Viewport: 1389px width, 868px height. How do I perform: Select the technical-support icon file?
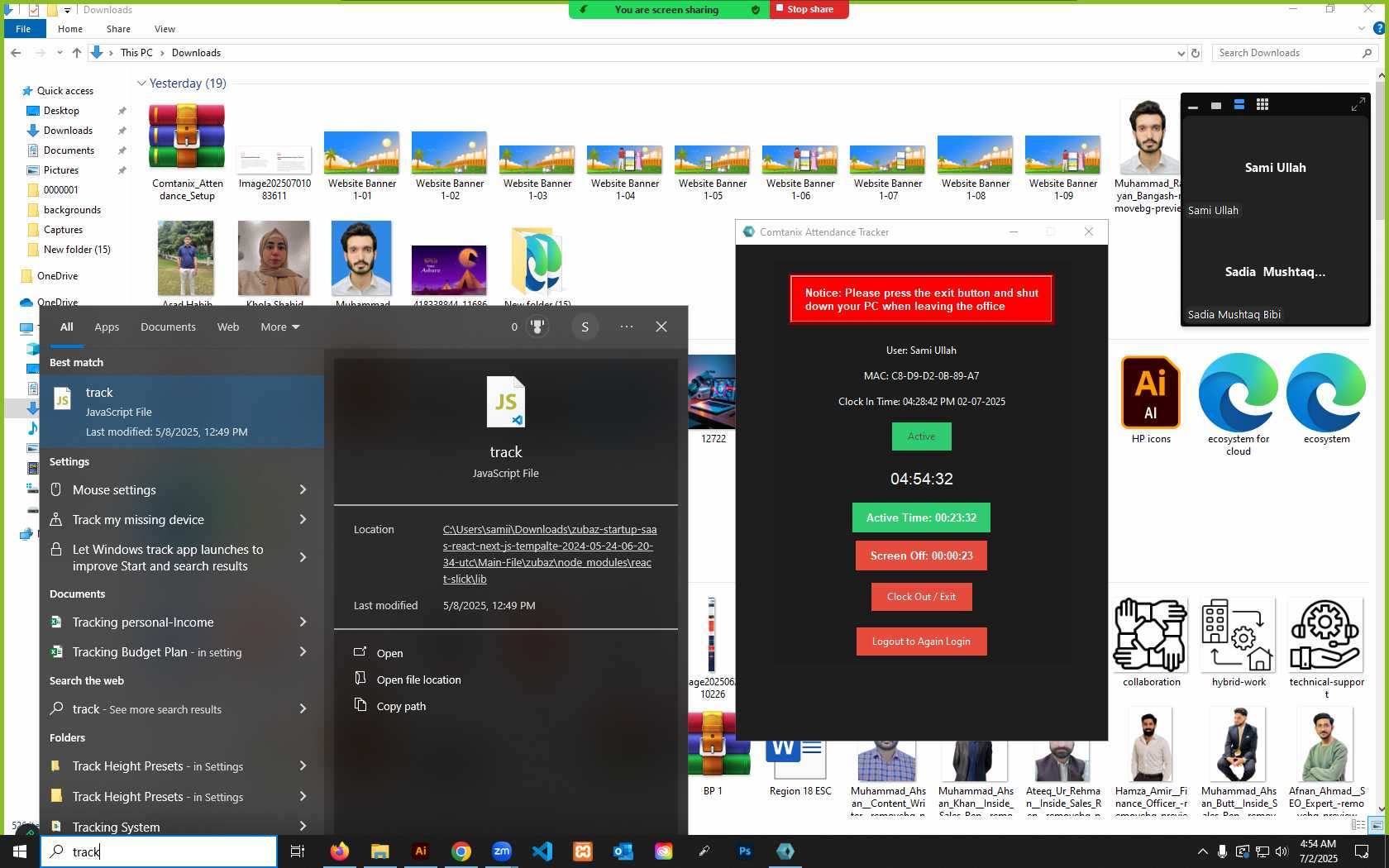[1326, 648]
